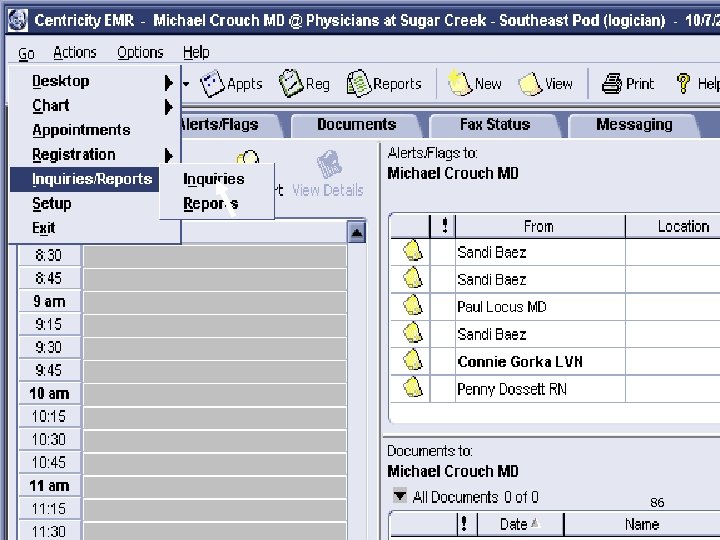Viewport: 720px width, 540px height.
Task: Expand Registration submenu entry
Action: 94,155
